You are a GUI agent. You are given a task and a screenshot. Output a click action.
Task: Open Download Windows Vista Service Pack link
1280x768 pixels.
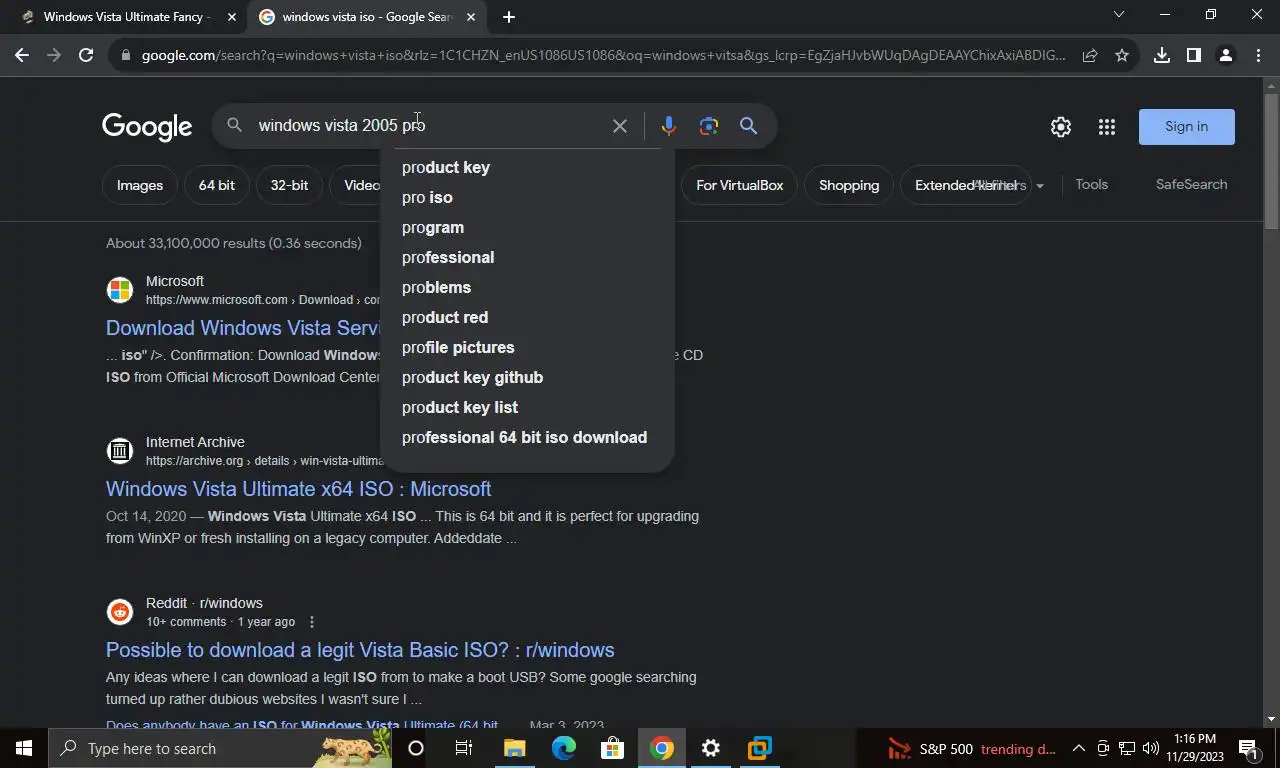(x=243, y=328)
